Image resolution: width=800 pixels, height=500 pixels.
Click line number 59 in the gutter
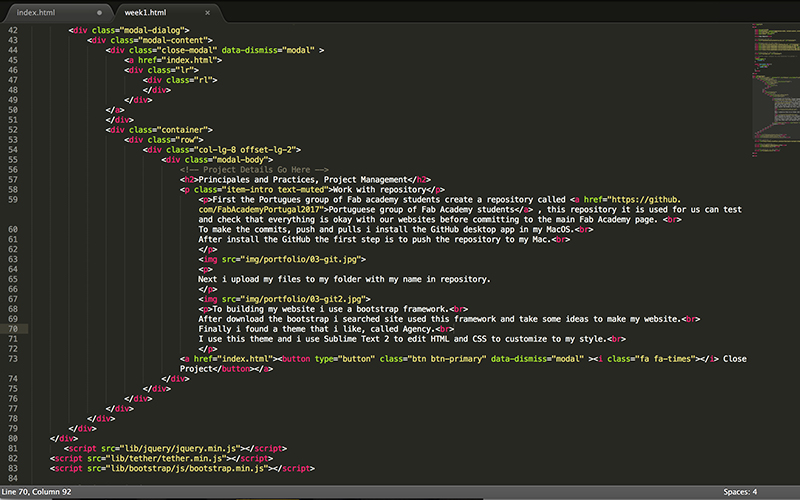coord(13,199)
